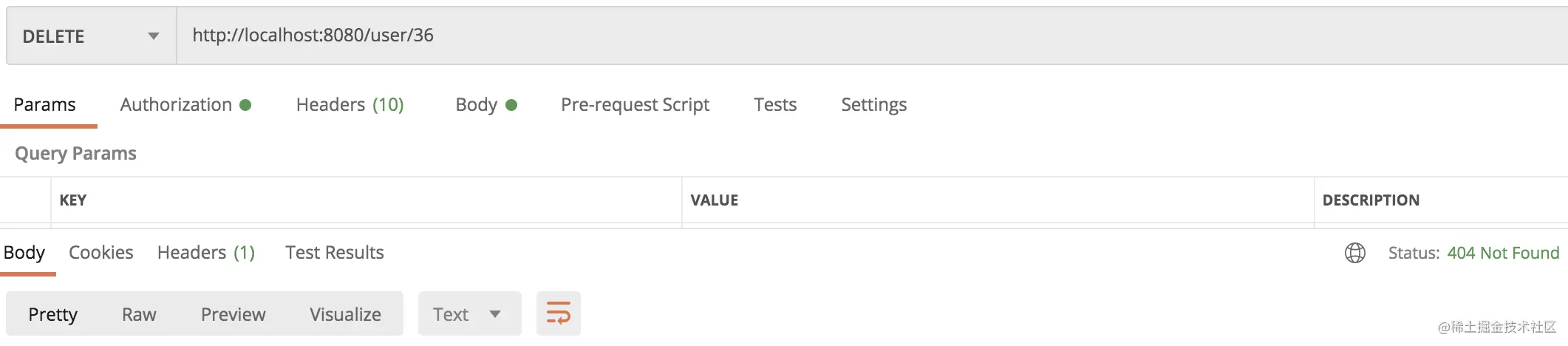Open the DELETE HTTP method dropdown
The width and height of the screenshot is (1568, 346).
pyautogui.click(x=92, y=36)
